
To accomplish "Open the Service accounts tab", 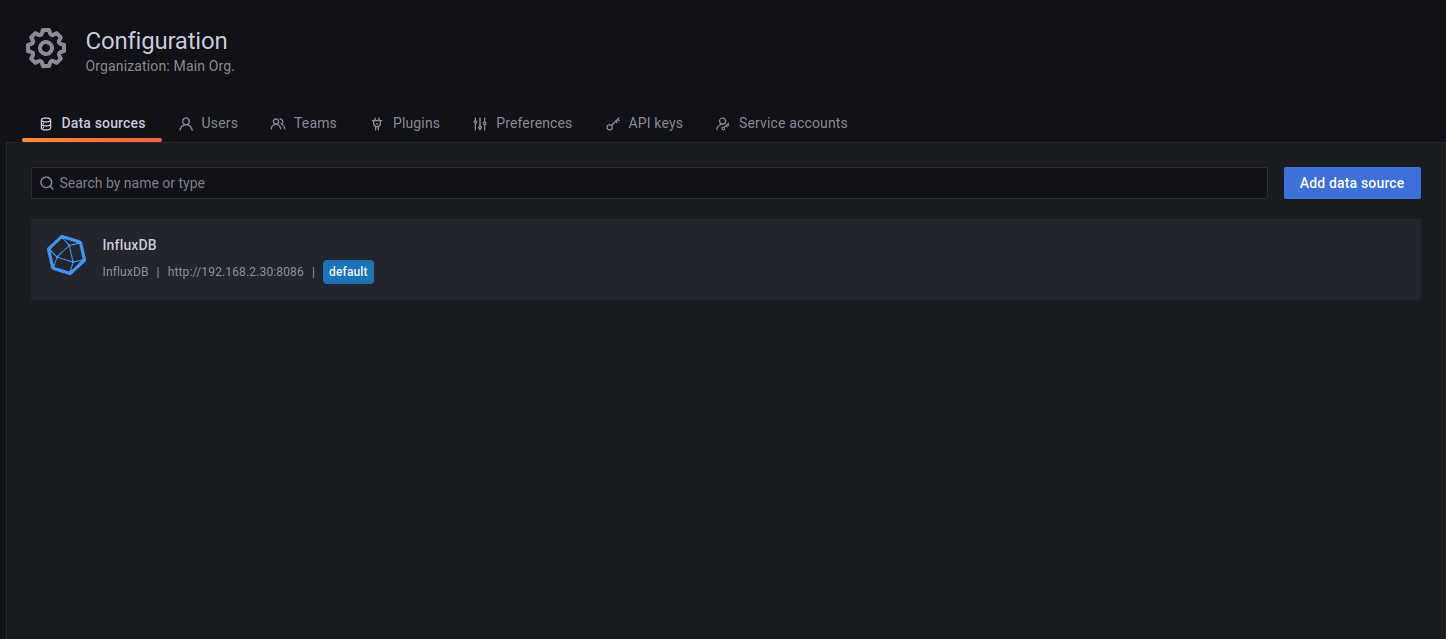I will point(781,123).
